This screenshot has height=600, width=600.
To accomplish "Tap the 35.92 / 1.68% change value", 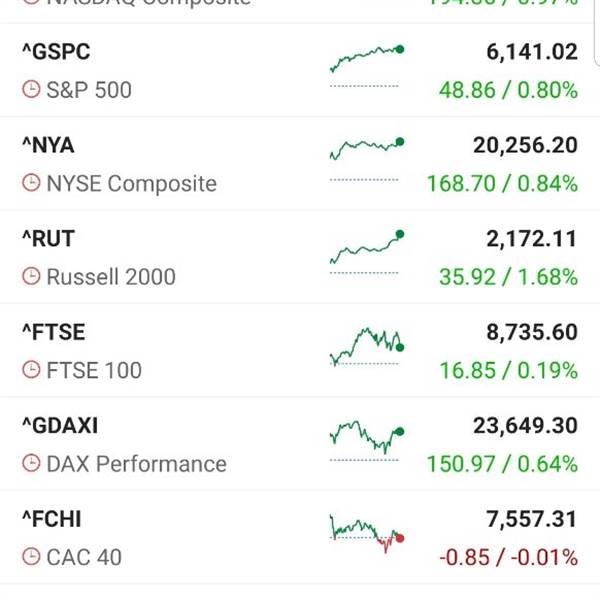I will 508,277.
